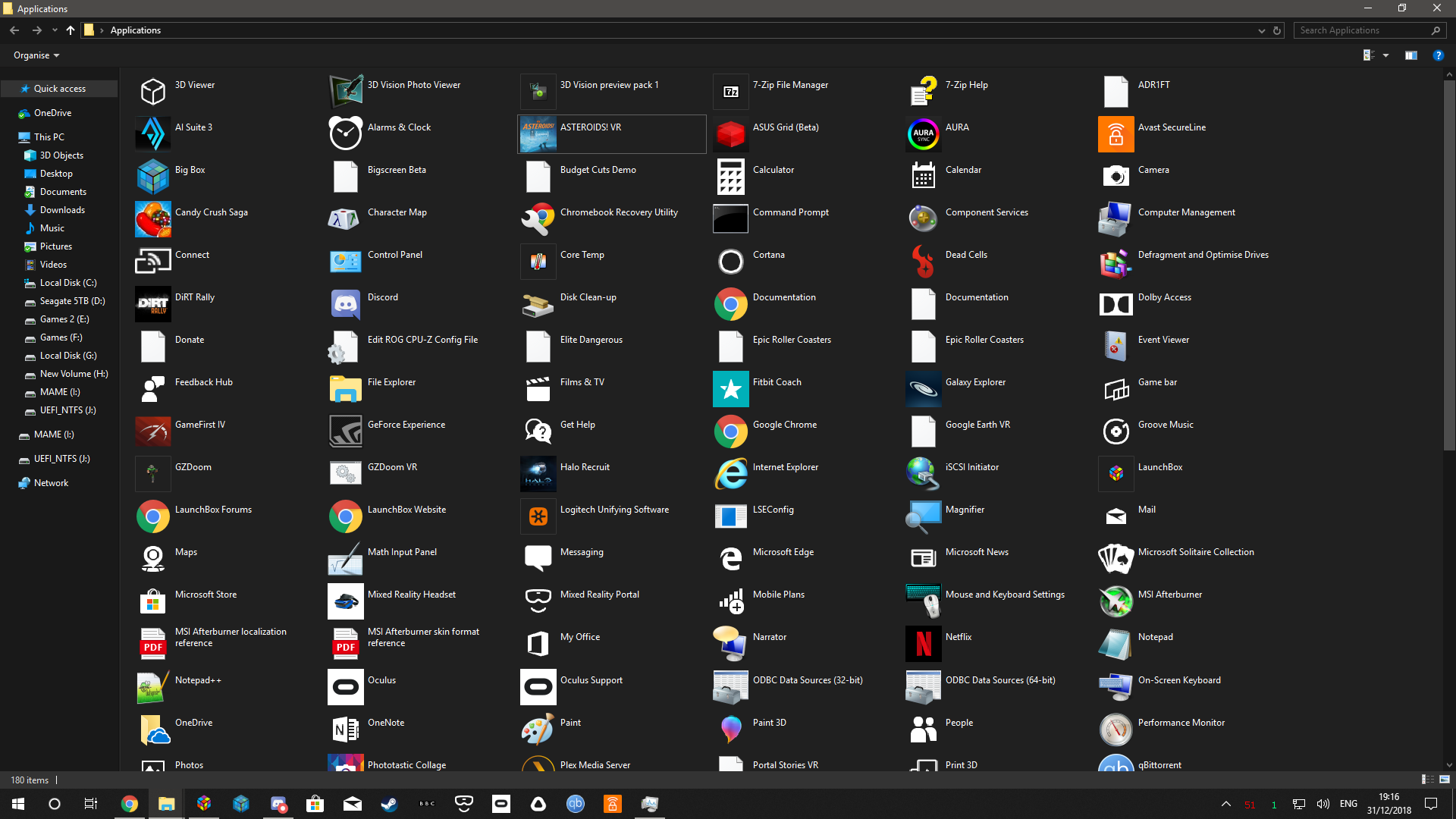Select the Notepad++ icon
This screenshot has height=819, width=1456.
[153, 687]
